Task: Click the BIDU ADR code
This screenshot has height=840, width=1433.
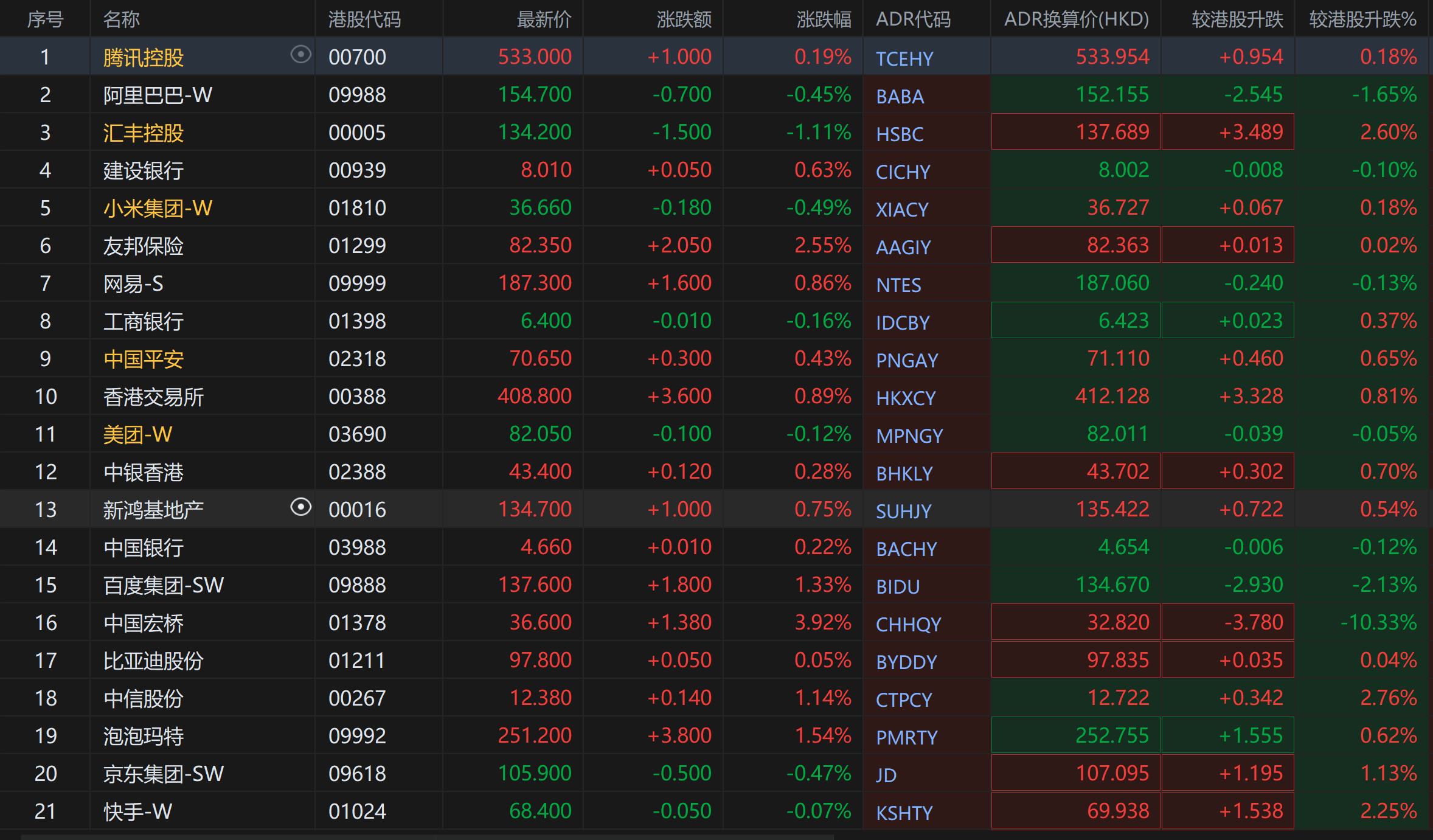Action: [x=897, y=586]
